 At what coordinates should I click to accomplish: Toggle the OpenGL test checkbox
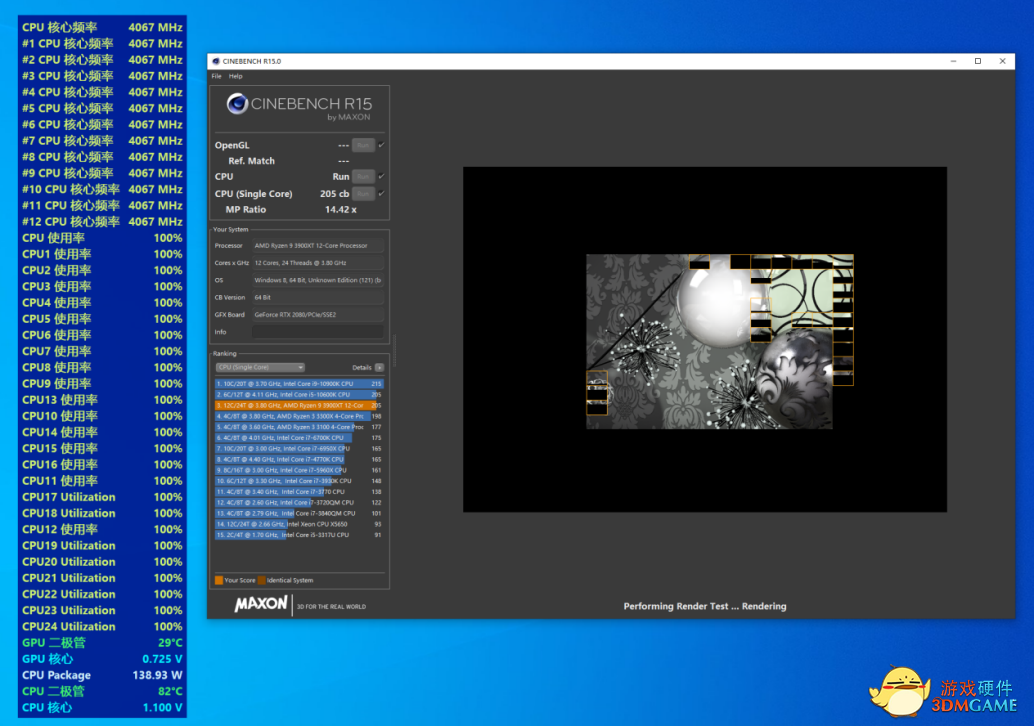381,145
